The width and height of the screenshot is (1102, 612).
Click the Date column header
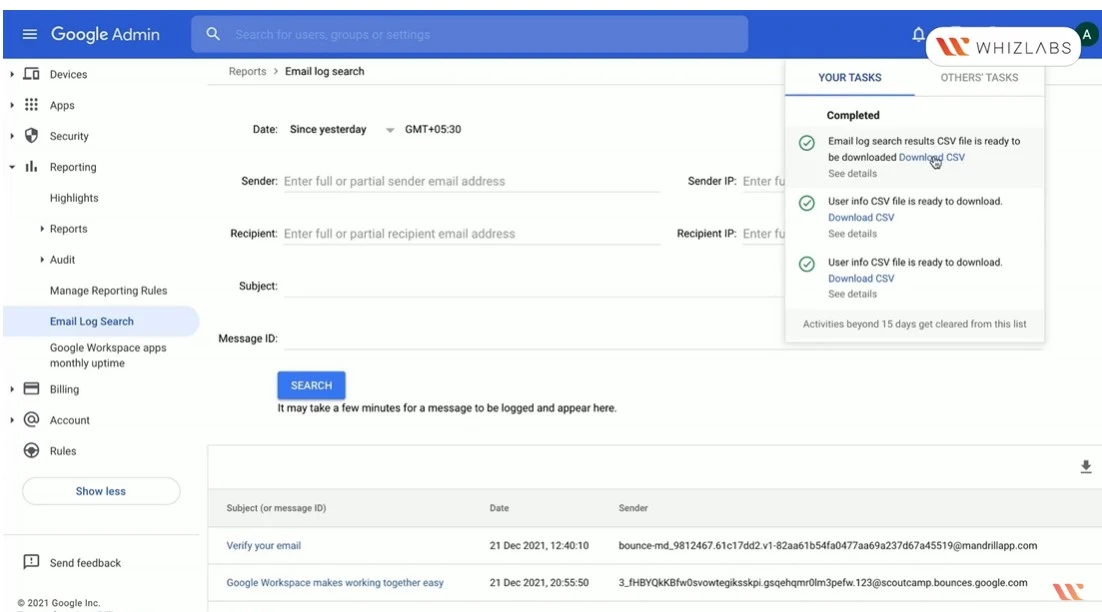[499, 508]
